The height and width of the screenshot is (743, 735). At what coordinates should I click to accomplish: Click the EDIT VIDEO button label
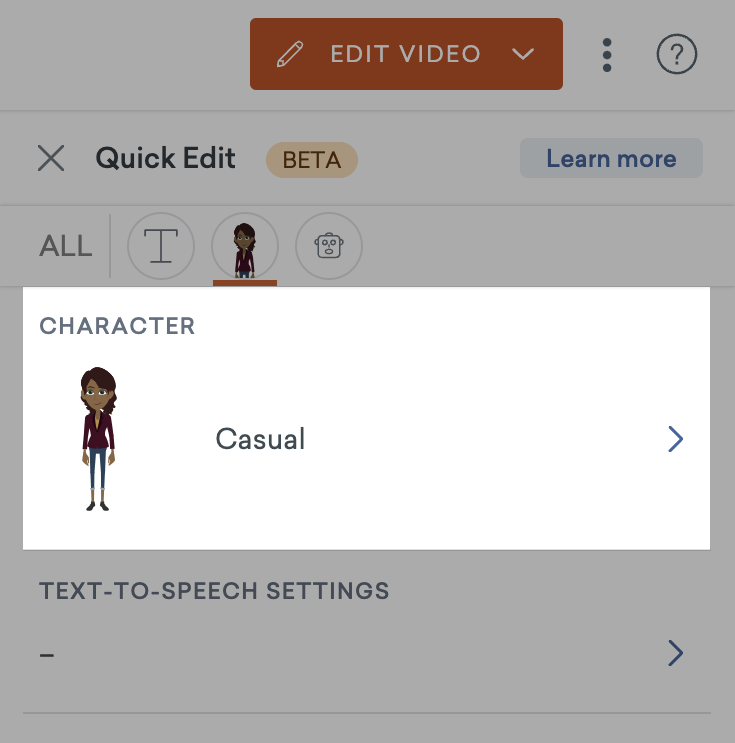[x=406, y=54]
